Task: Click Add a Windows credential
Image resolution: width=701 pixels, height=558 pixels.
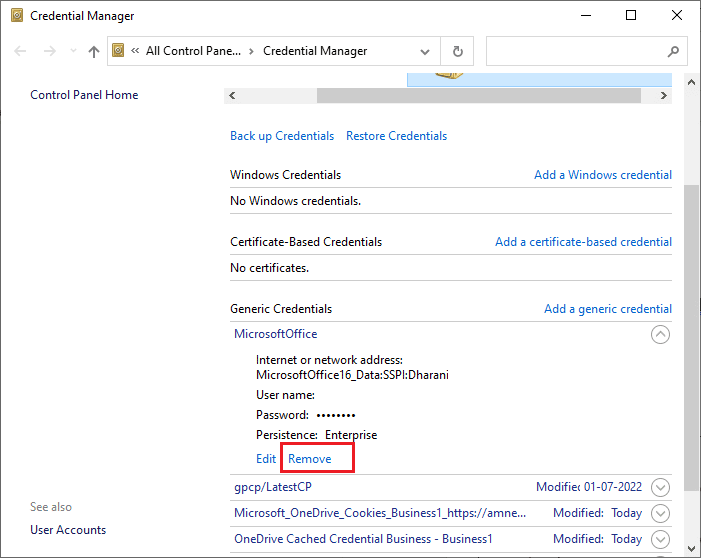Action: pyautogui.click(x=603, y=175)
